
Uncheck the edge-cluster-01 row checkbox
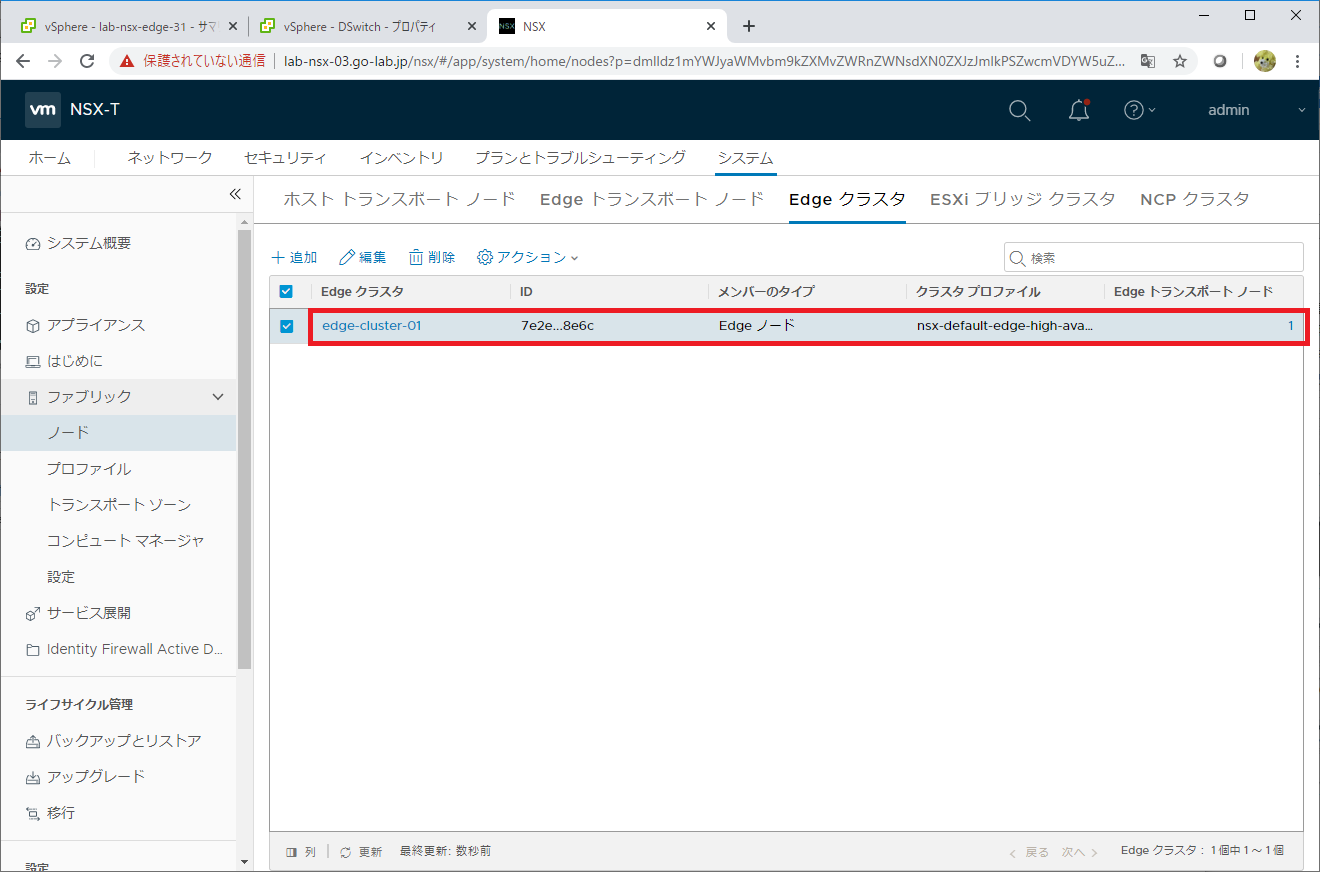point(286,326)
